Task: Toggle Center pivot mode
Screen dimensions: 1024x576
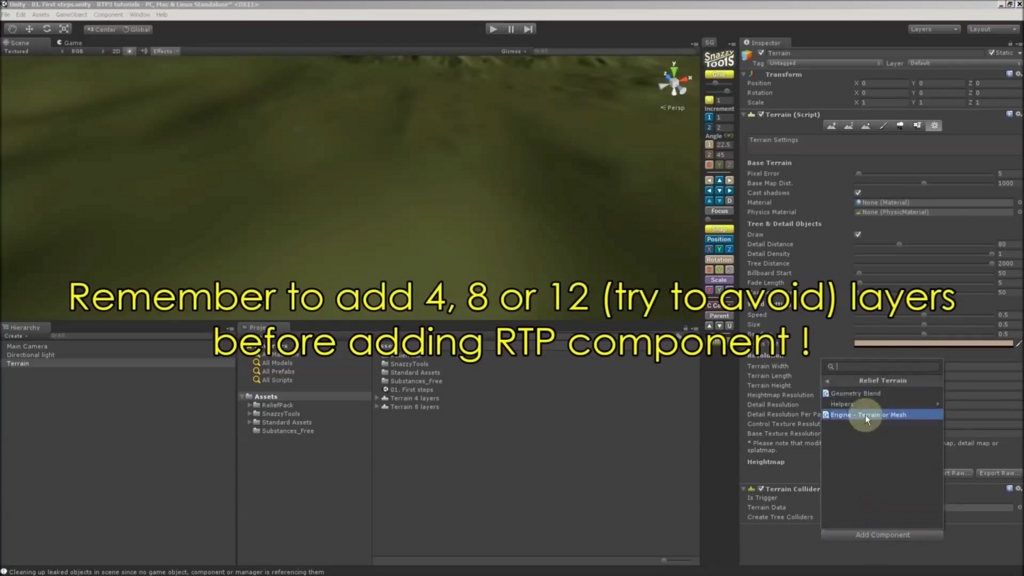Action: click(101, 29)
